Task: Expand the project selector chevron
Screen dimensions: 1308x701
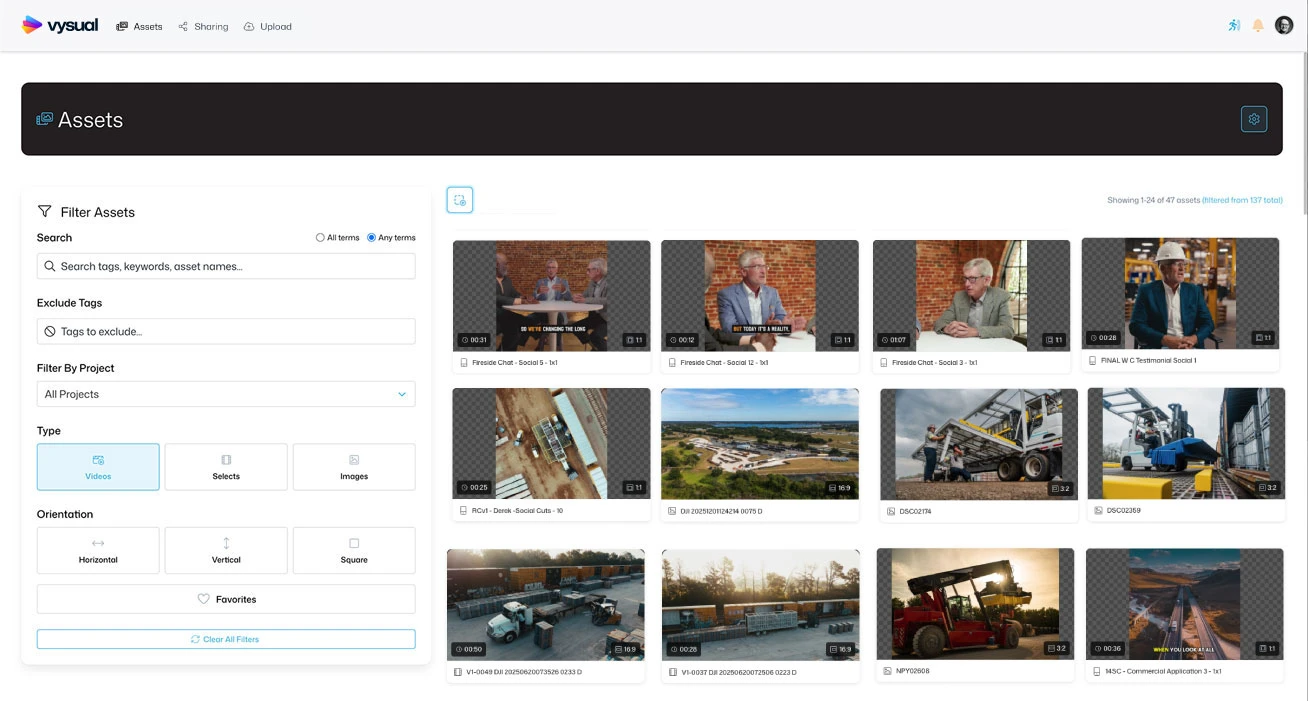Action: [x=404, y=393]
